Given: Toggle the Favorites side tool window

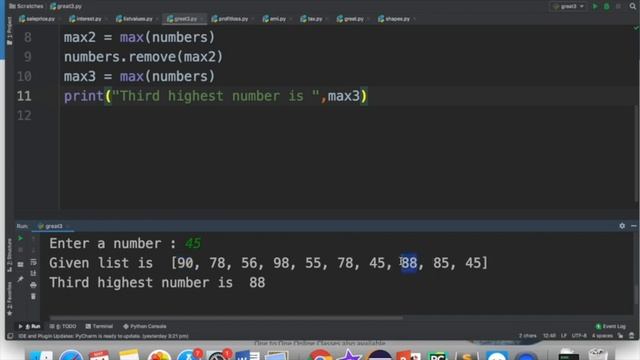Looking at the screenshot, I should click(x=9, y=299).
